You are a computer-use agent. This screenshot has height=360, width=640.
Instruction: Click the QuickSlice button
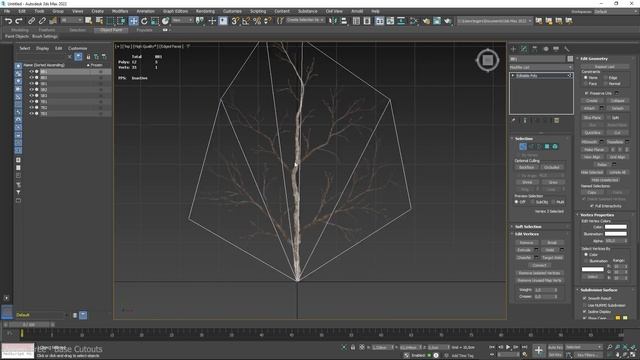click(x=592, y=133)
